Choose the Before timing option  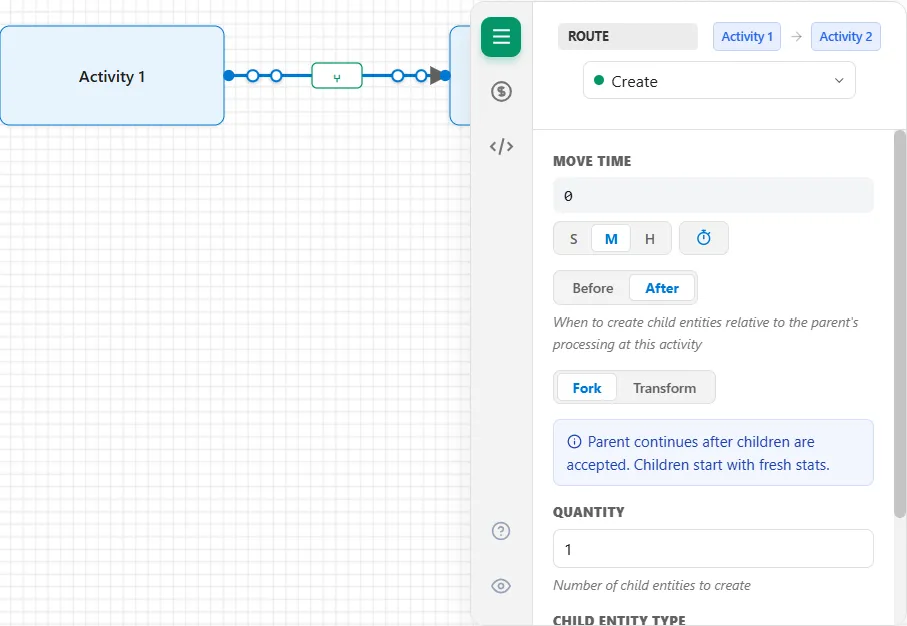point(592,288)
